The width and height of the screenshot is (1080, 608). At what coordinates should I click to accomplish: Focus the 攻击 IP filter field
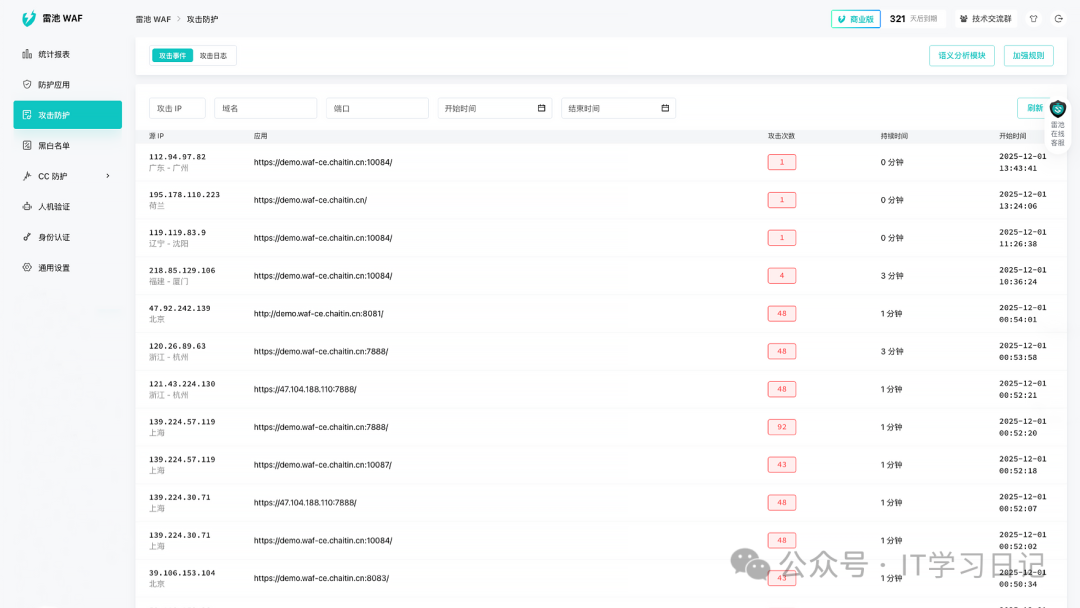pos(177,108)
